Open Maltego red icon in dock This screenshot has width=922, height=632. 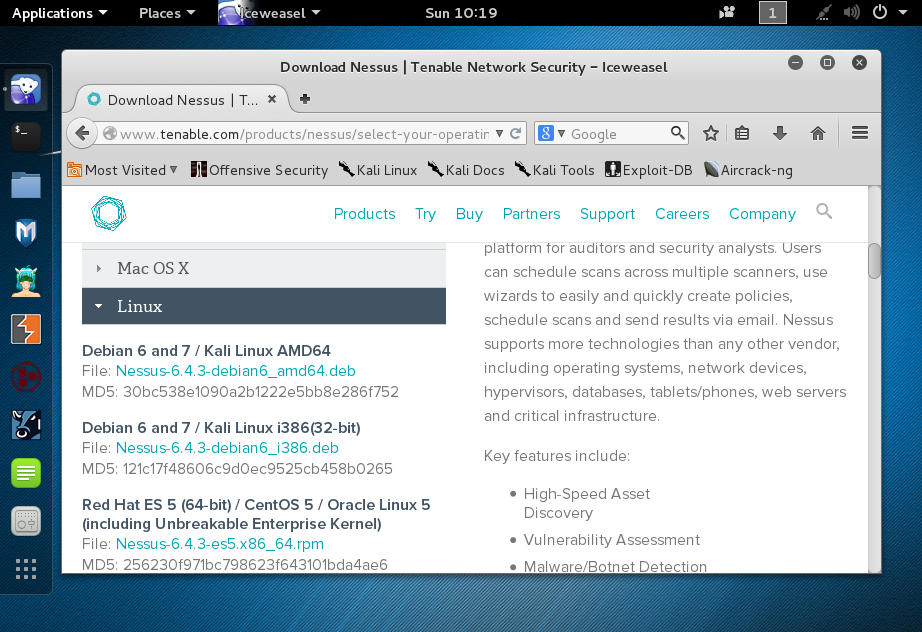(x=26, y=377)
